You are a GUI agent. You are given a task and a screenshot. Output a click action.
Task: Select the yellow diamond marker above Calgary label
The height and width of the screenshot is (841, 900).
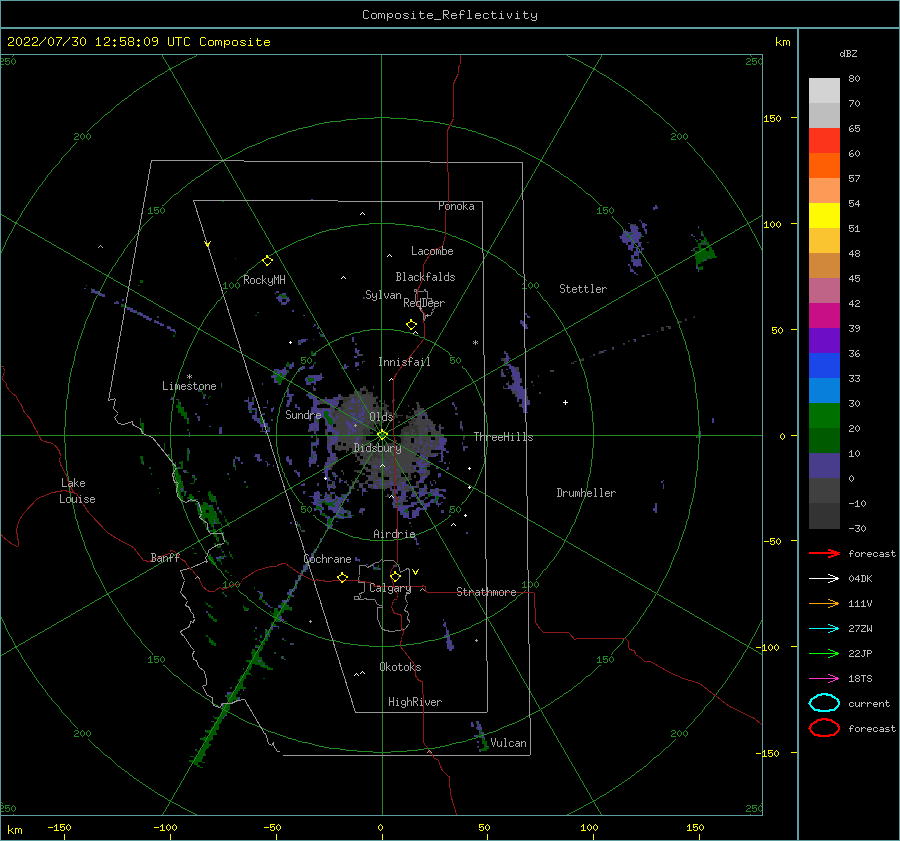[395, 576]
